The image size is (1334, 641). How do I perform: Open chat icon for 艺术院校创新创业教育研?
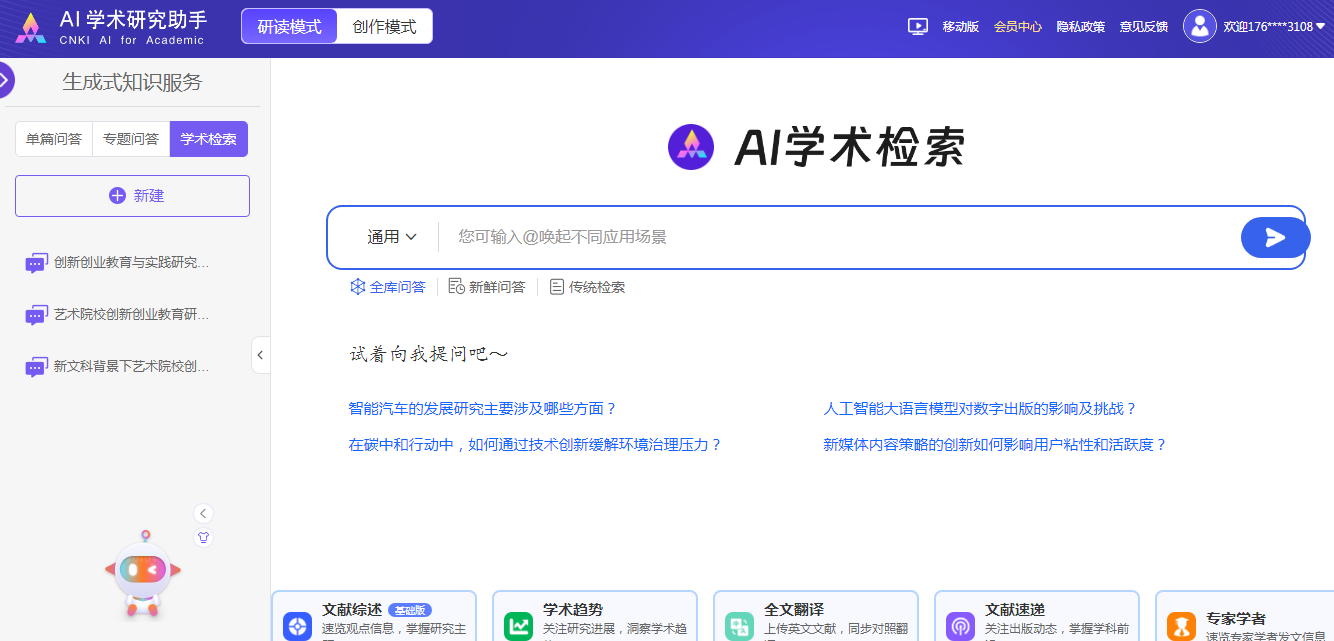coord(36,315)
